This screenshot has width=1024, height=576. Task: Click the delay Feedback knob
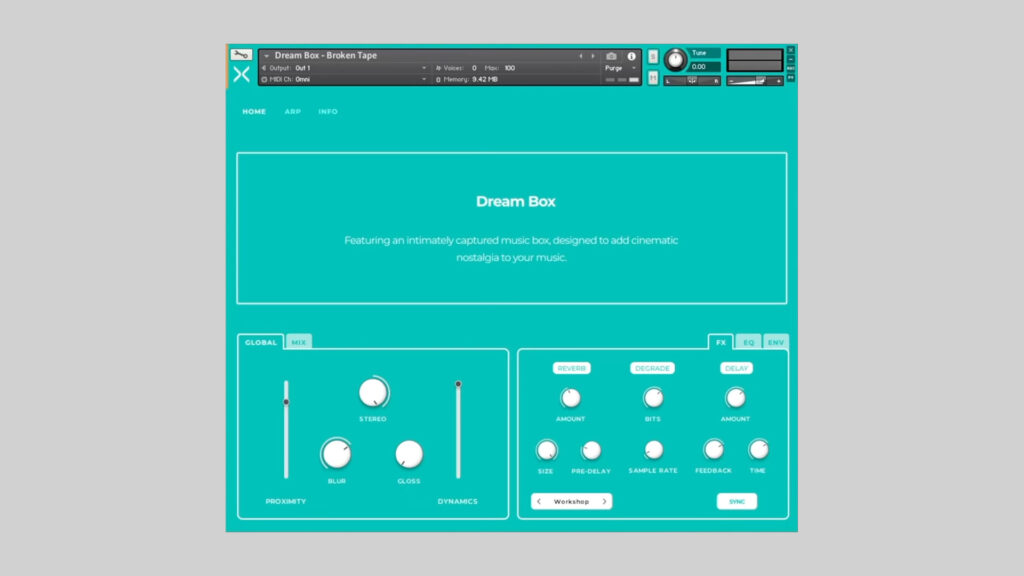tap(713, 449)
